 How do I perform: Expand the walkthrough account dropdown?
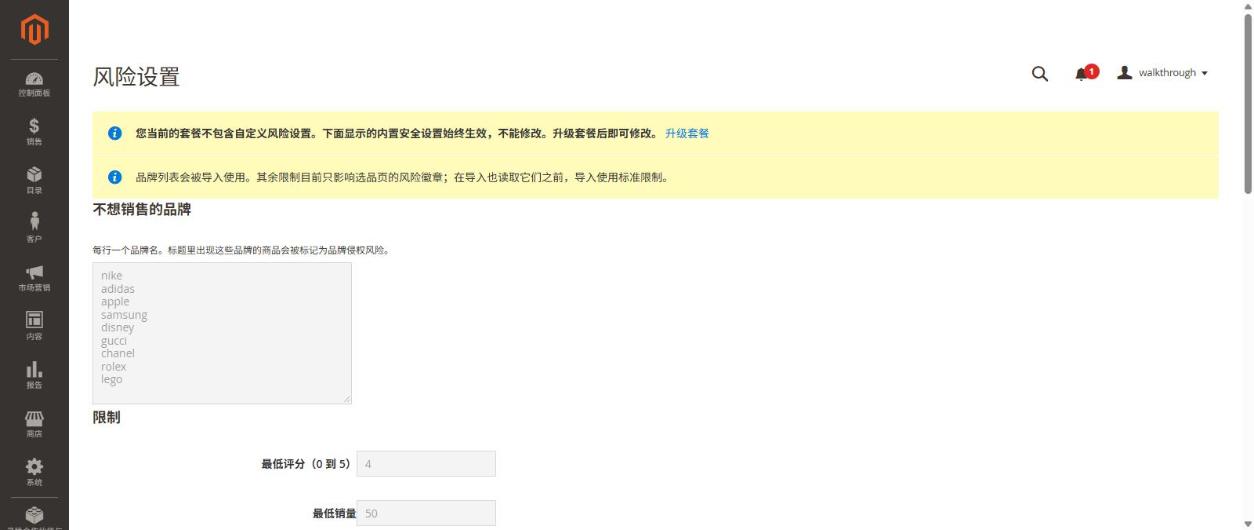coord(1163,73)
